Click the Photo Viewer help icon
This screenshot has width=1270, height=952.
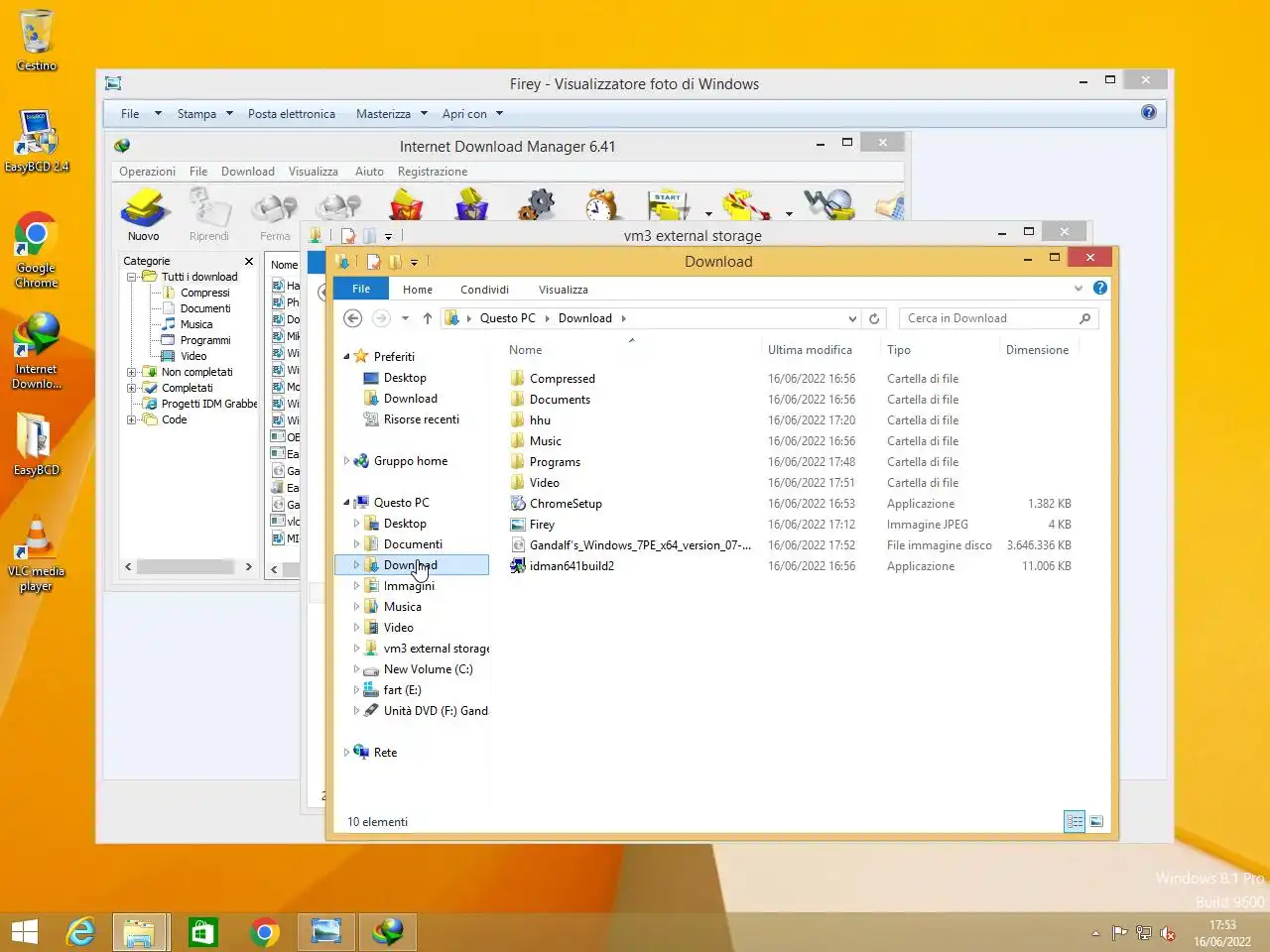pos(1149,113)
